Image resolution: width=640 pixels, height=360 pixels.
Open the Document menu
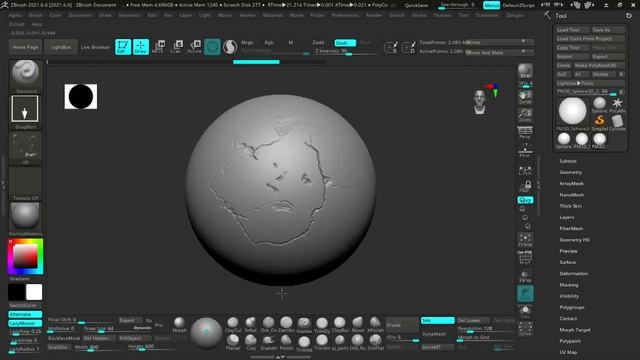(x=80, y=15)
